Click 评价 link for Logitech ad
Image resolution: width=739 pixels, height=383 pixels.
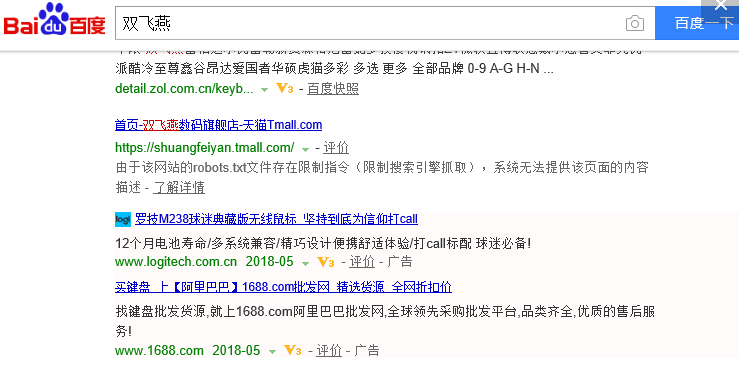tap(362, 261)
